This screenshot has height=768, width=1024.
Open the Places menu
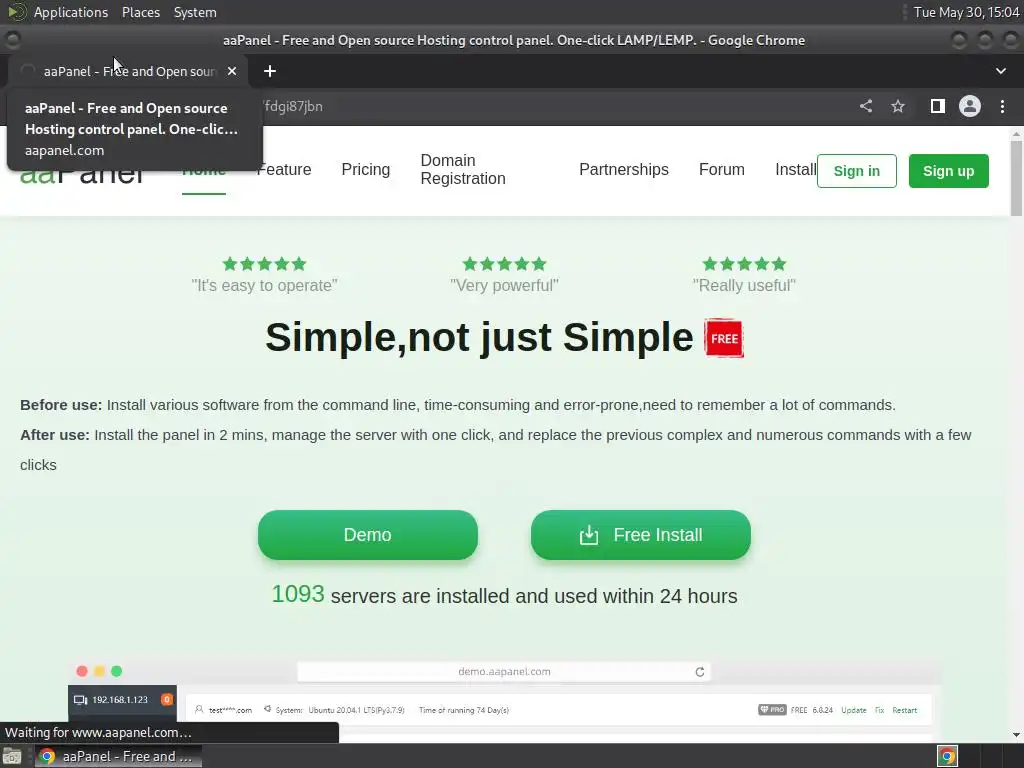[141, 12]
